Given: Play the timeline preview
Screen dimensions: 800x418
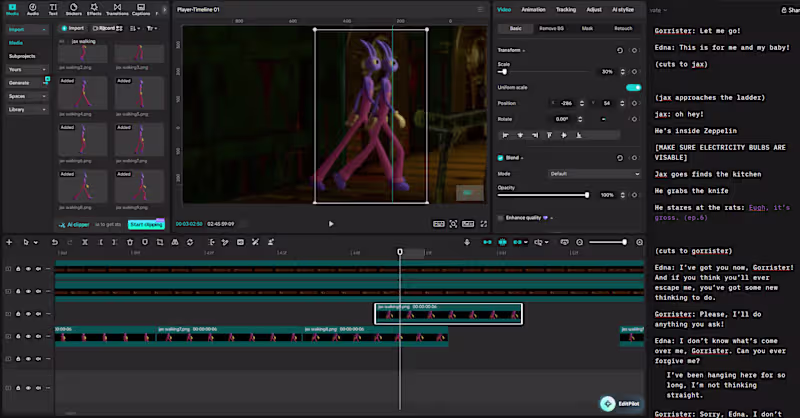Looking at the screenshot, I should point(331,224).
